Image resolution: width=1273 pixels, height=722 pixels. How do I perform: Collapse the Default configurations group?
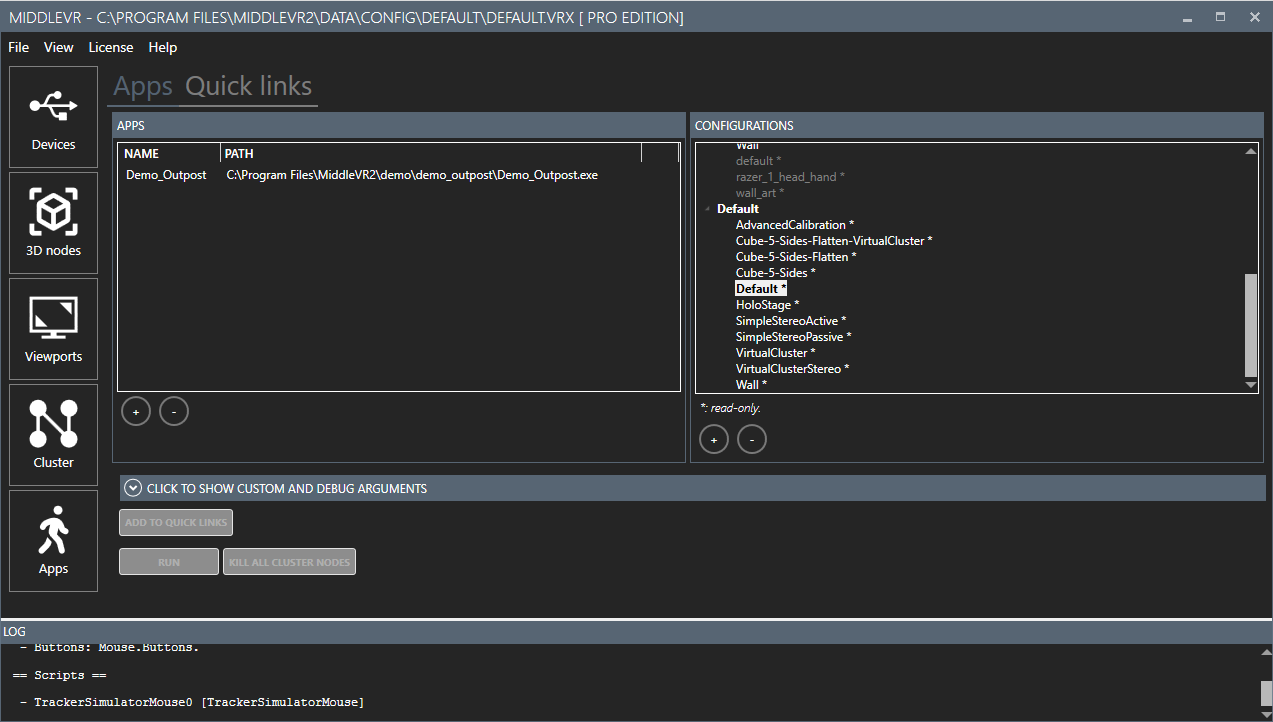click(708, 209)
